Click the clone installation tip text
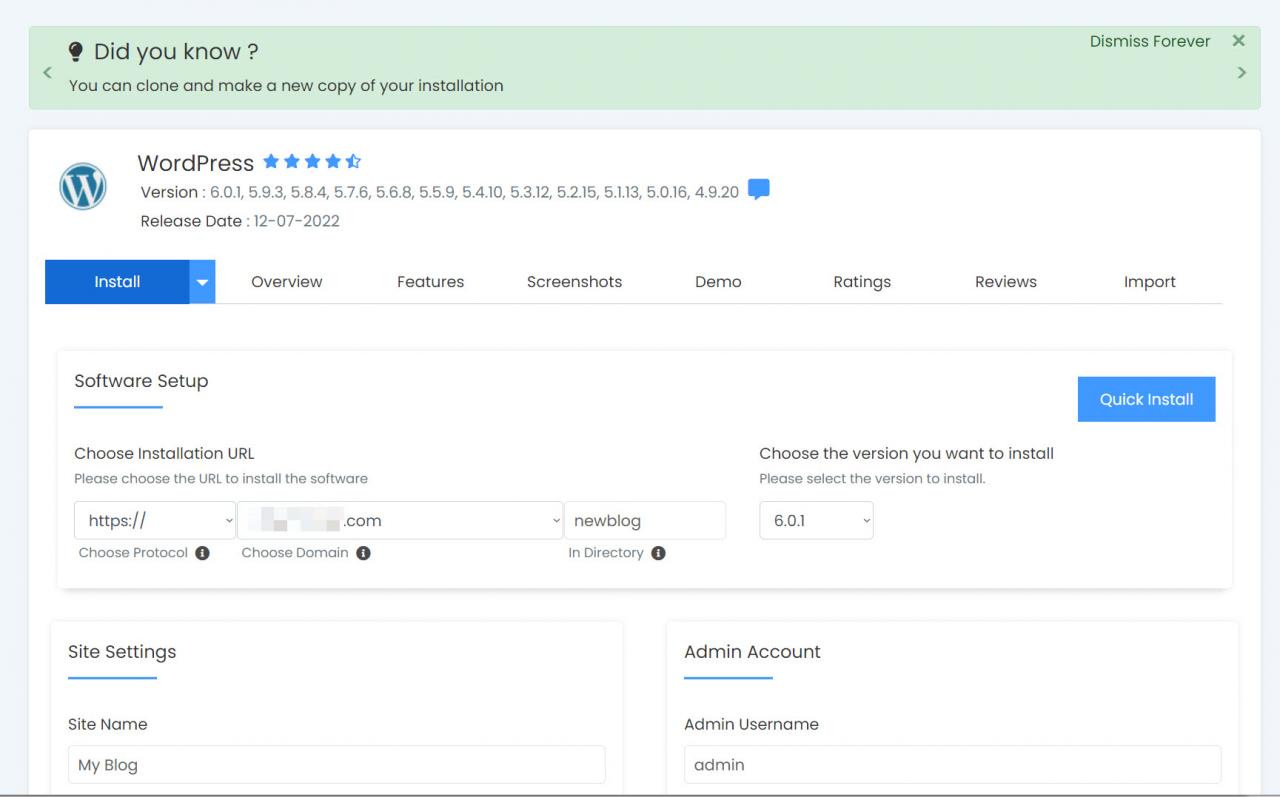The height and width of the screenshot is (797, 1280). coord(286,86)
